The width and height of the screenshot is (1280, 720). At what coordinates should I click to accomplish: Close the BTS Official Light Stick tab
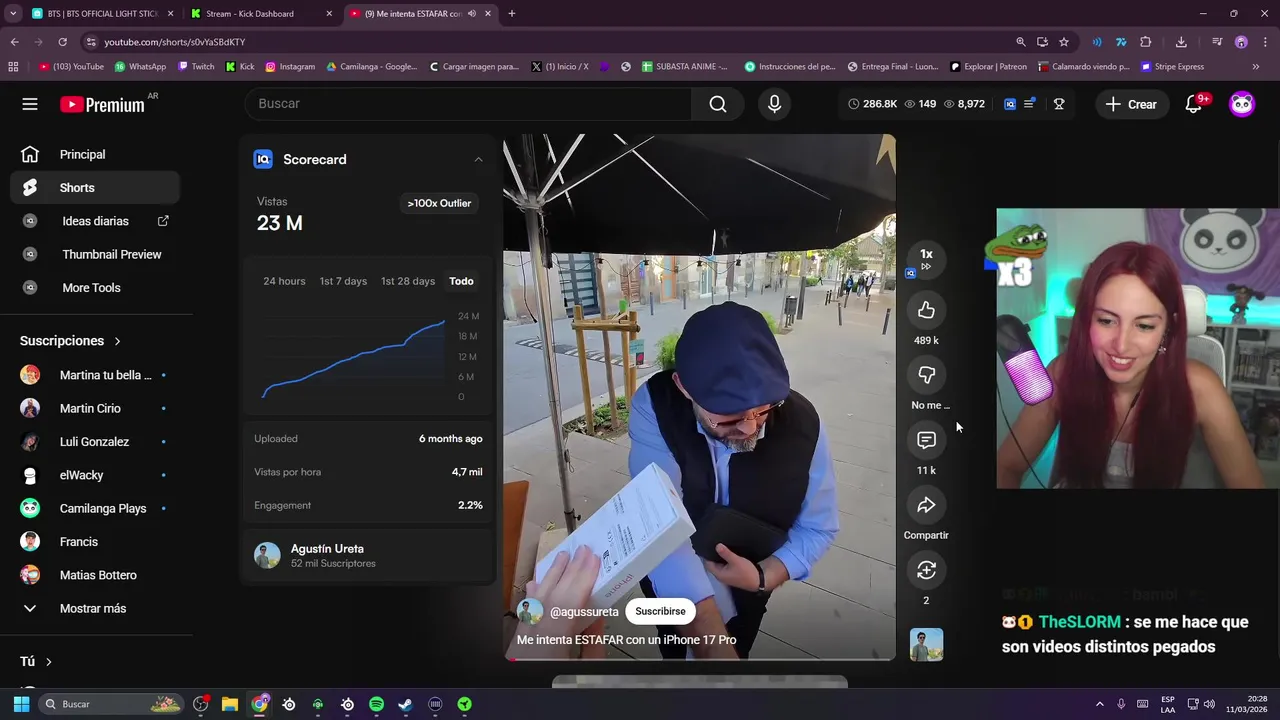tap(170, 14)
